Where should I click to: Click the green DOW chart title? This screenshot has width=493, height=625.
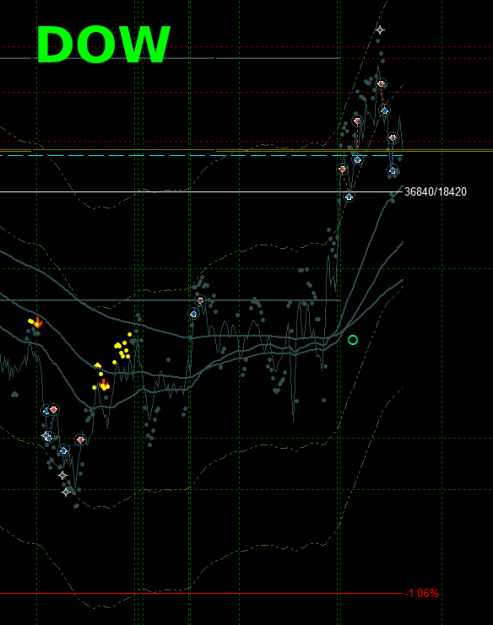[x=104, y=44]
